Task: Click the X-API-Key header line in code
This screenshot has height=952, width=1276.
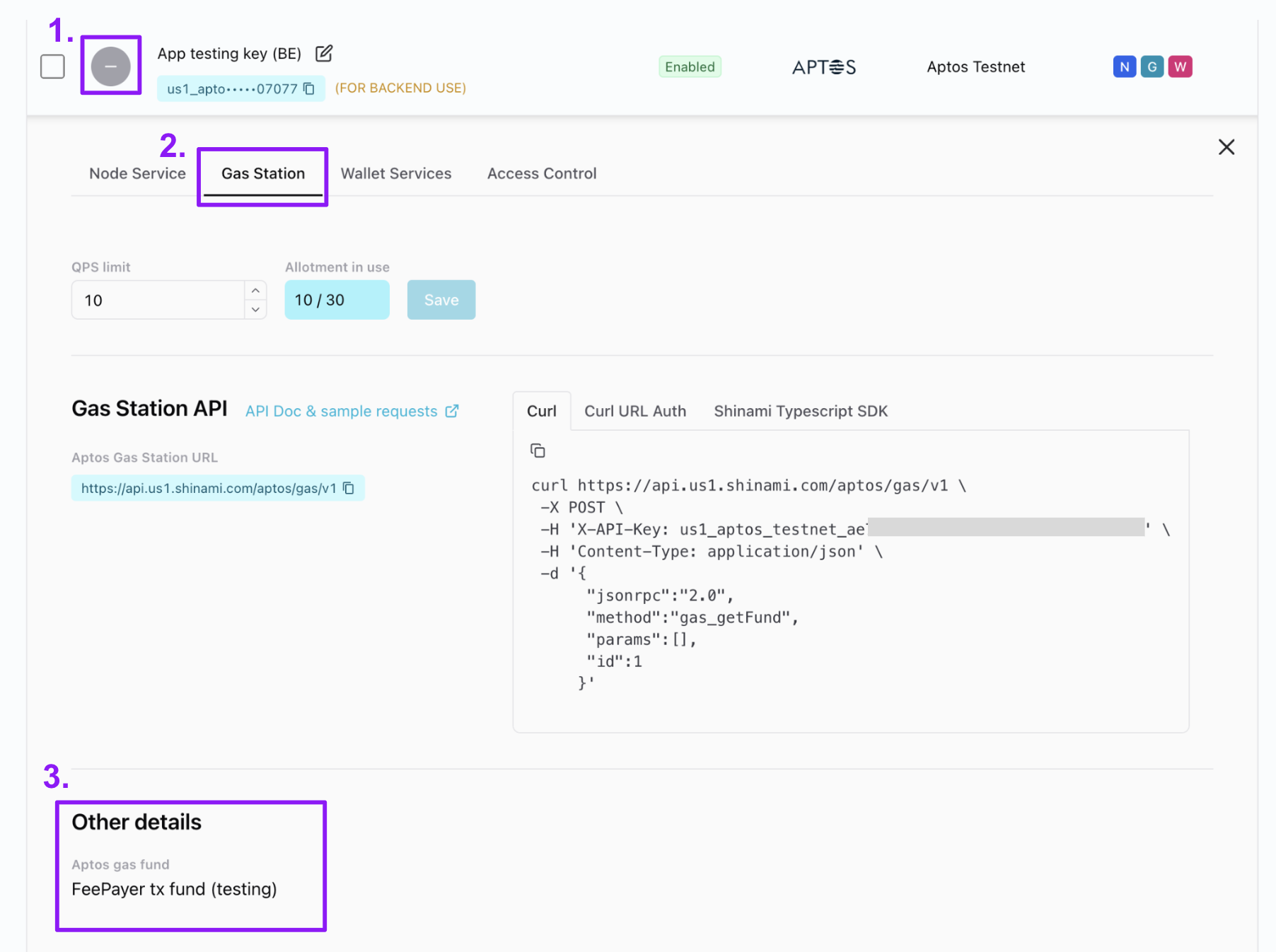Action: (x=855, y=529)
